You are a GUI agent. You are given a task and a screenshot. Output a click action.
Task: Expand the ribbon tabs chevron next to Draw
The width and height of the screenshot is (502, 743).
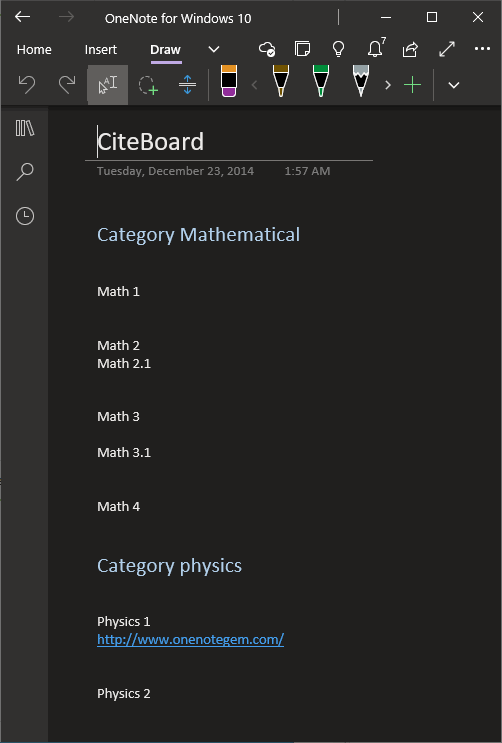[x=214, y=49]
